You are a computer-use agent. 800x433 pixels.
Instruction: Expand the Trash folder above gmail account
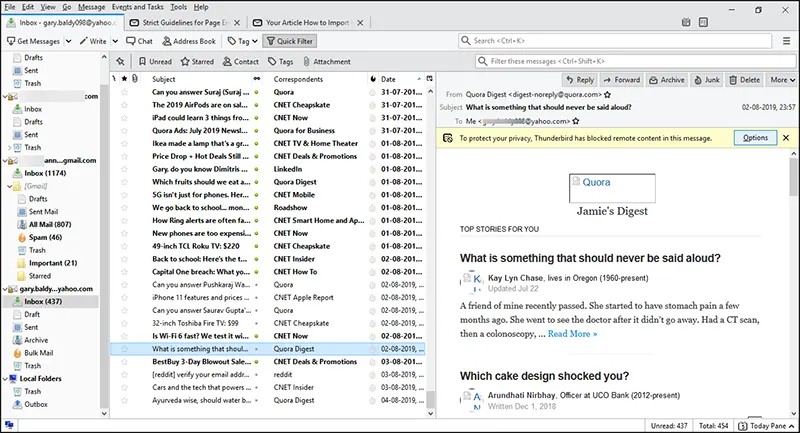(x=10, y=147)
